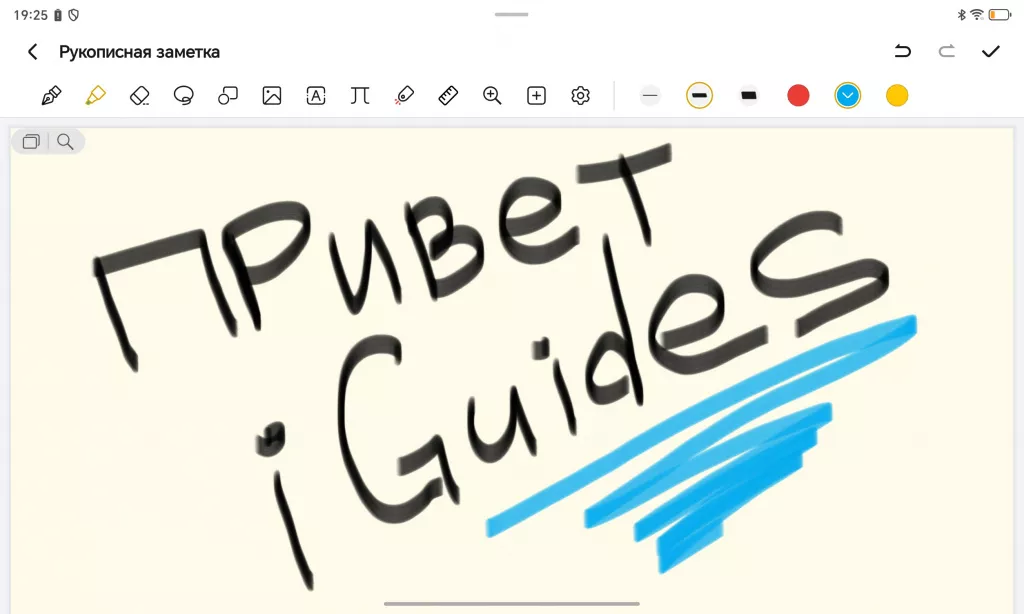
Task: Select the lasso selection tool
Action: [x=184, y=95]
